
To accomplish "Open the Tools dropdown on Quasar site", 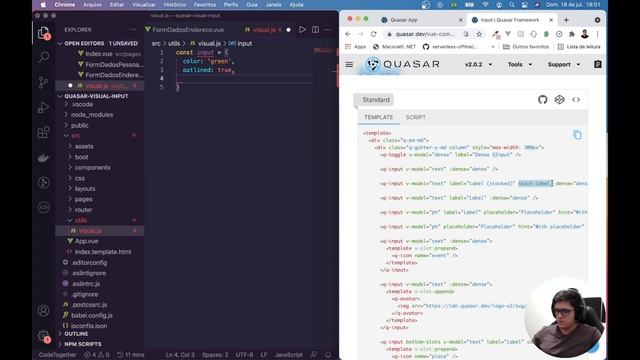I will [x=520, y=64].
